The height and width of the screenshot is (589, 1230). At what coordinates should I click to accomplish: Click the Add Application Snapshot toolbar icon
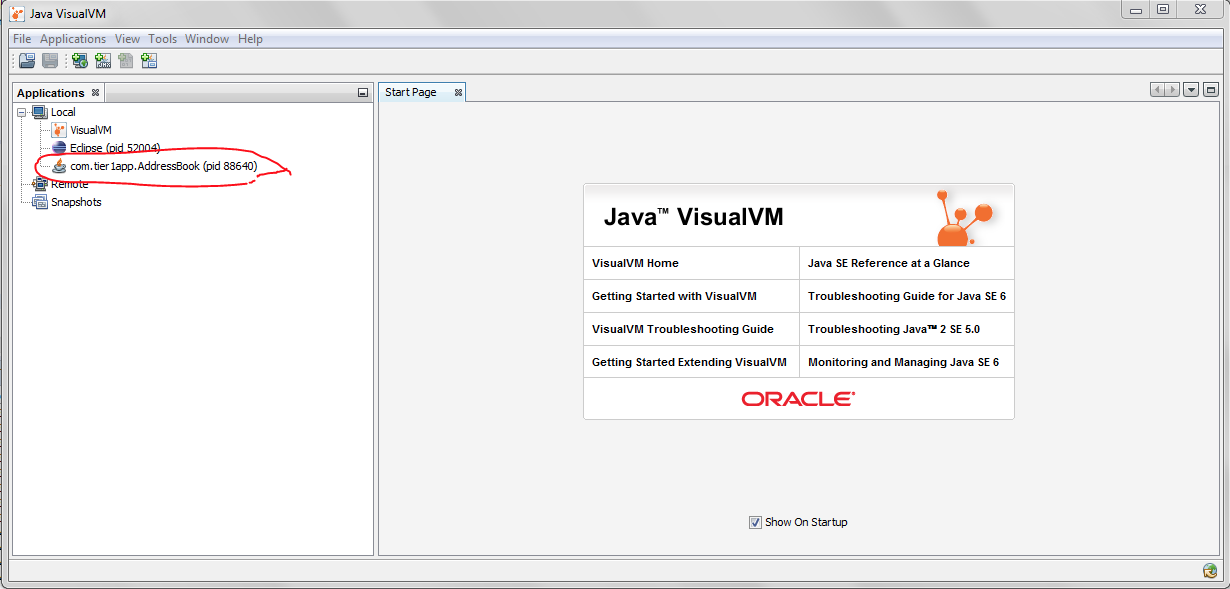(x=148, y=60)
